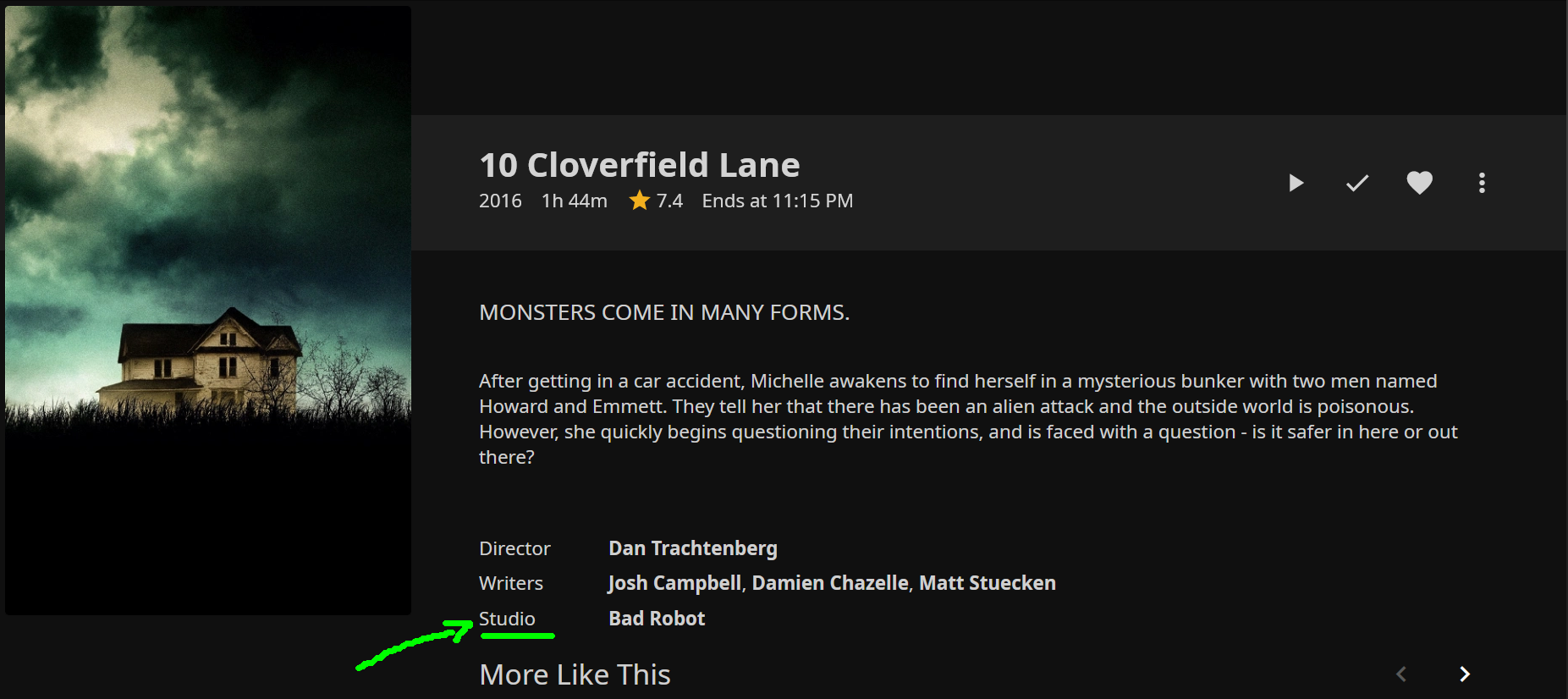The height and width of the screenshot is (699, 1568).
Task: Click the tagline "MONSTERS COME IN MANY FORMS."
Action: [x=664, y=312]
